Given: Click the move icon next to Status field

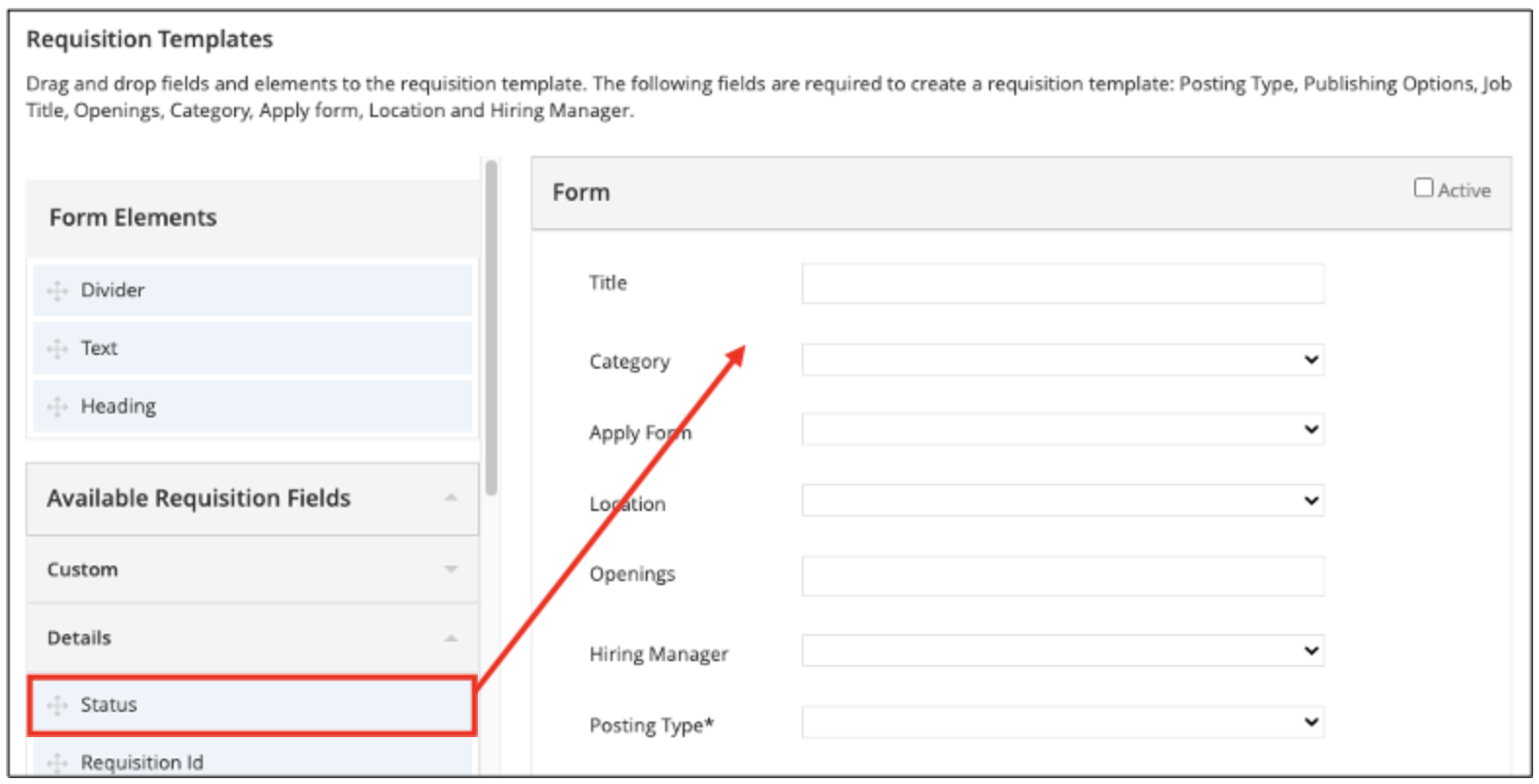Looking at the screenshot, I should [58, 705].
